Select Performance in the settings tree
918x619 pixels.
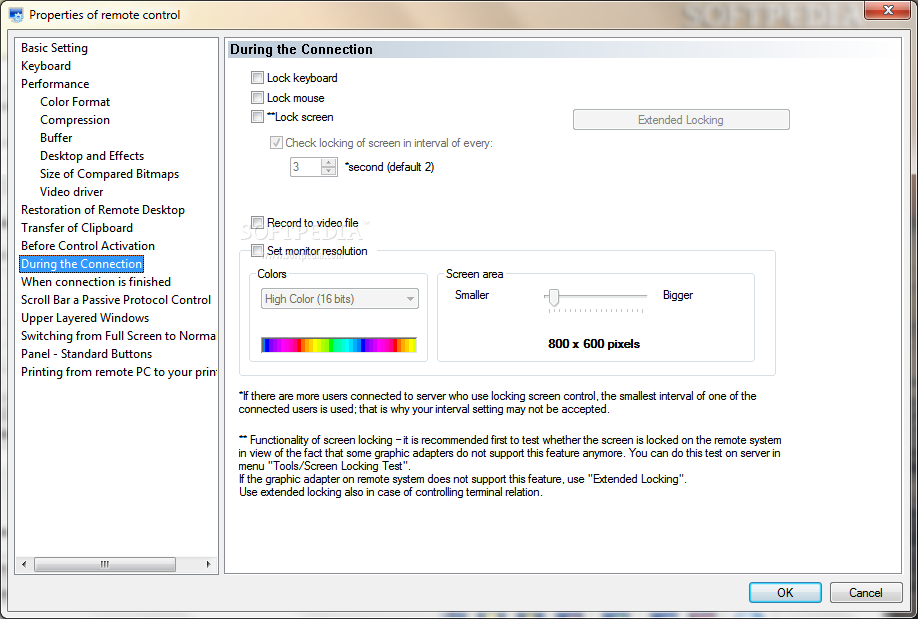(x=55, y=84)
